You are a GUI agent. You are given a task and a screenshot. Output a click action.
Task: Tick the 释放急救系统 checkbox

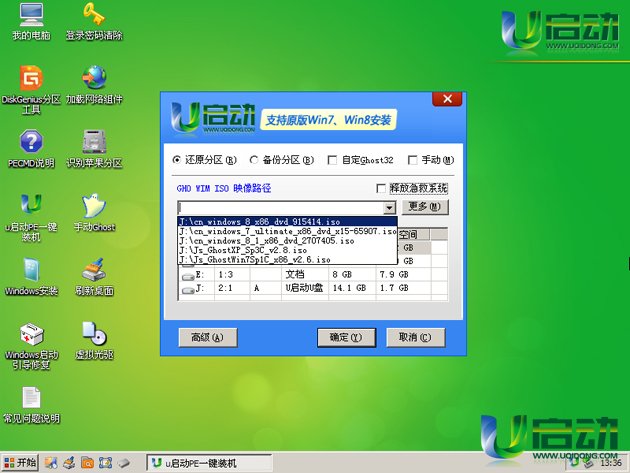pyautogui.click(x=380, y=188)
